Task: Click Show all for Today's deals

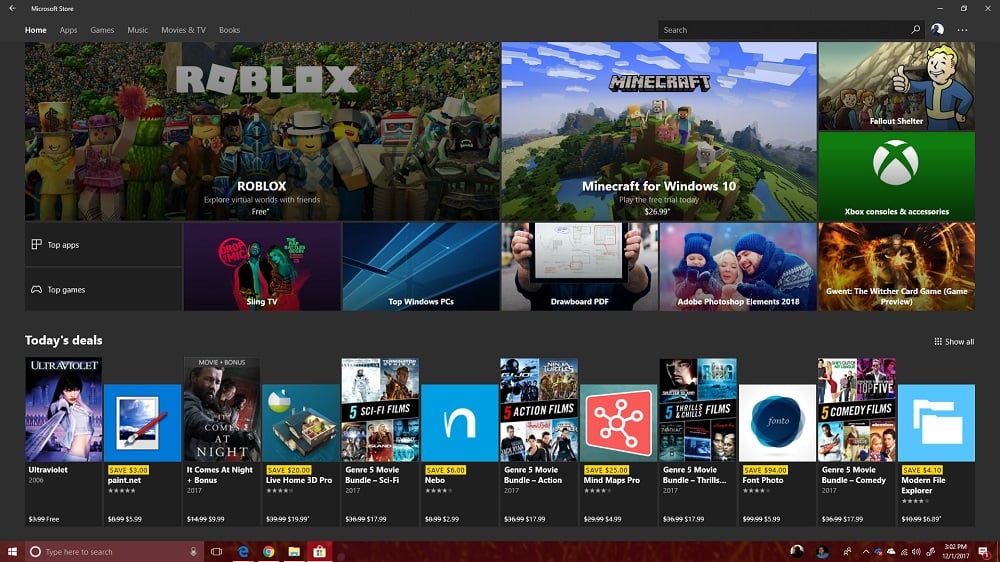Action: (x=954, y=342)
